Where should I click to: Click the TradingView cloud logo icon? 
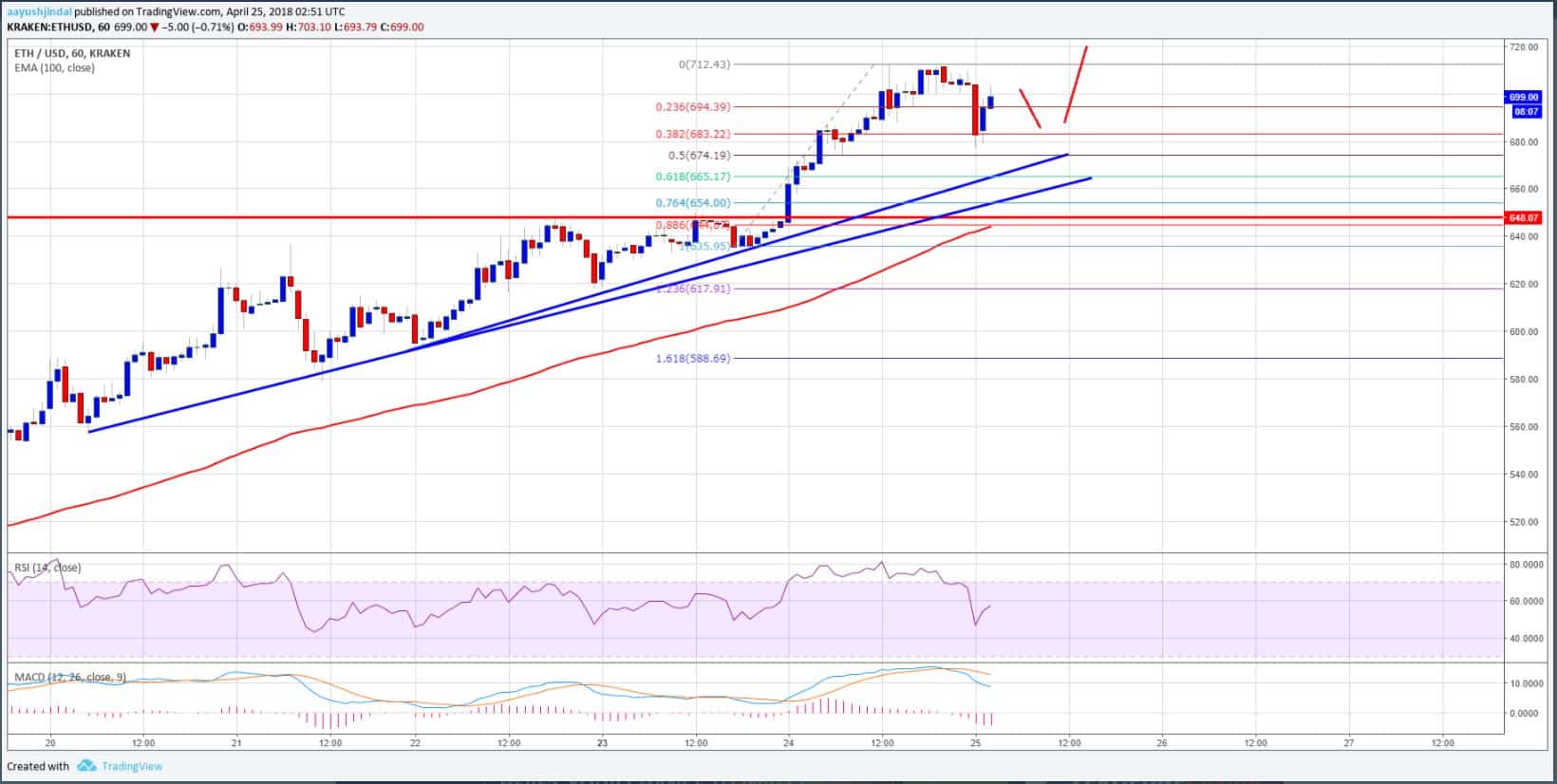pyautogui.click(x=87, y=765)
